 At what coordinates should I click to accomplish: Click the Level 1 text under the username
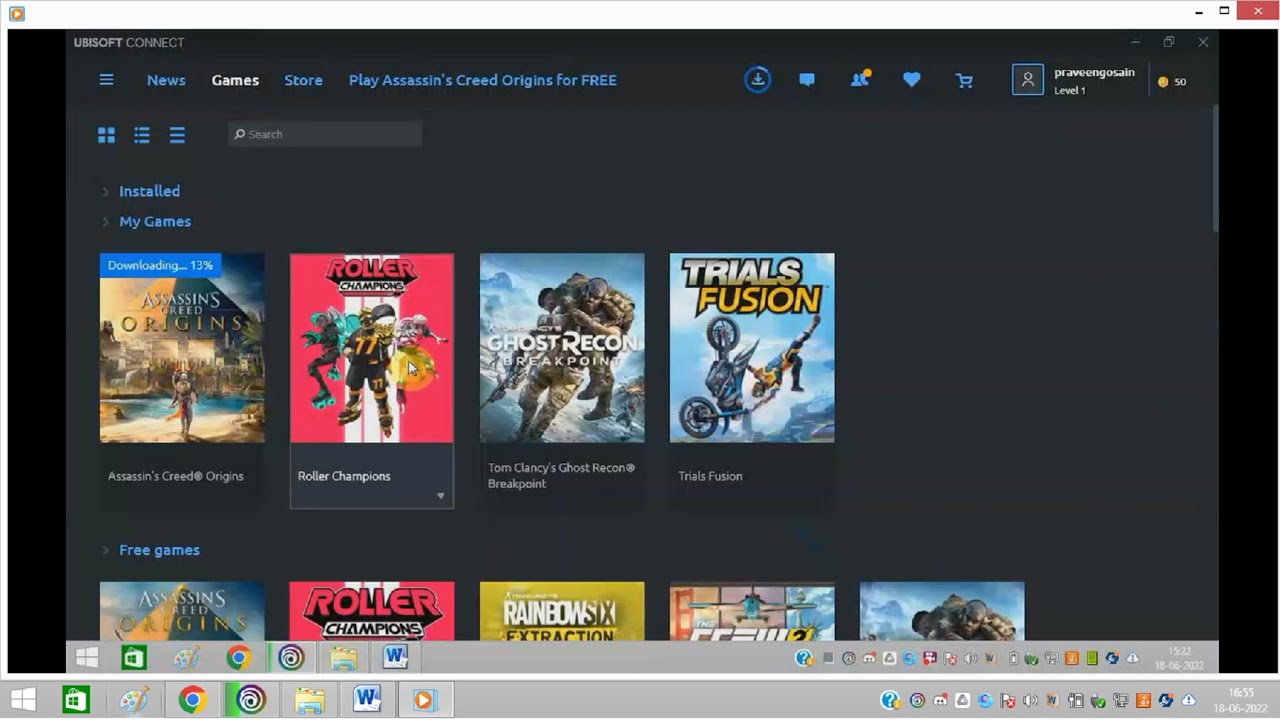(x=1069, y=90)
